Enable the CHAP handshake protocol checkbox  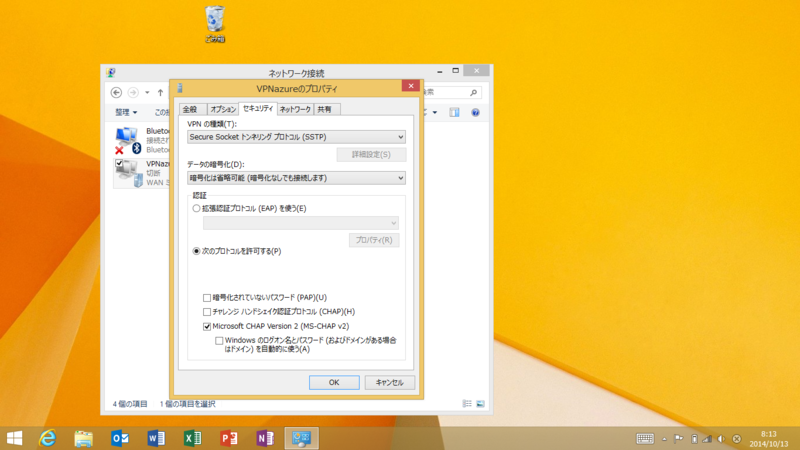point(207,312)
